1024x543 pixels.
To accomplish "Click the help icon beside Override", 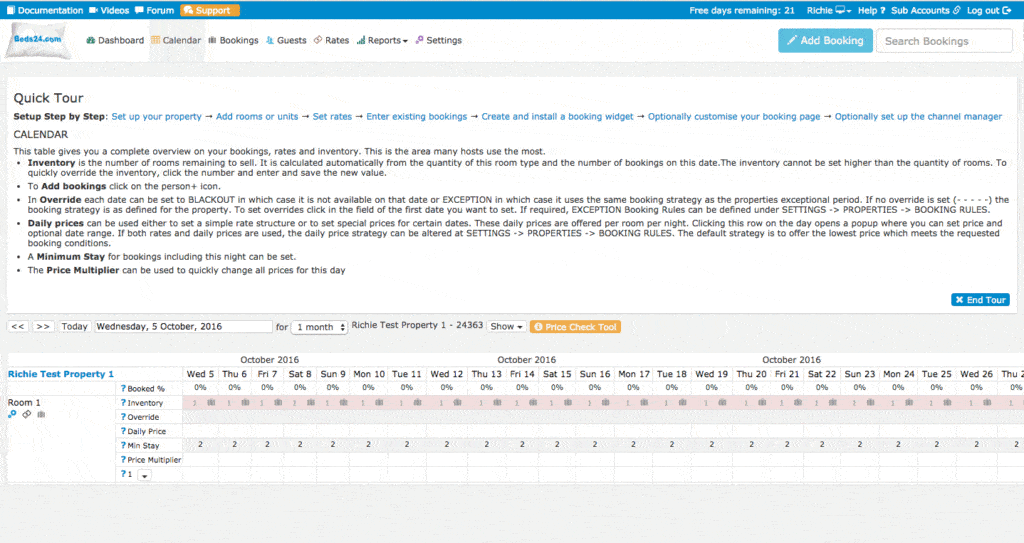I will tap(123, 417).
